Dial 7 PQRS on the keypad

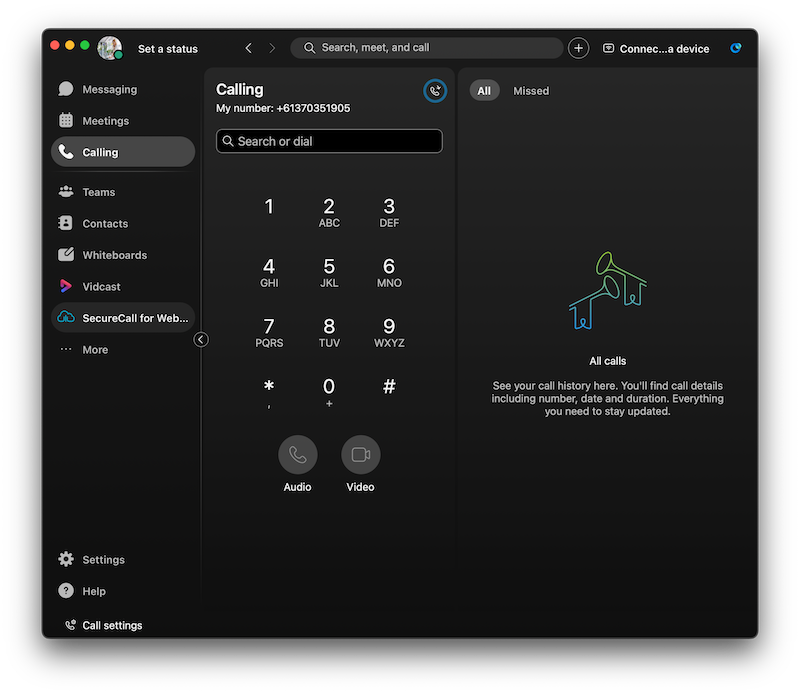coord(269,332)
